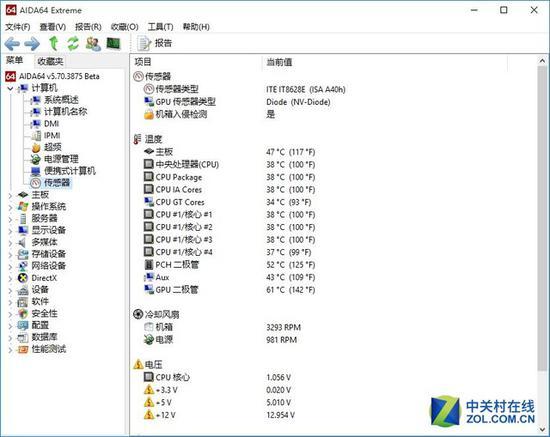The width and height of the screenshot is (550, 437).
Task: Collapse the 计算机 tree node
Action: 10,88
